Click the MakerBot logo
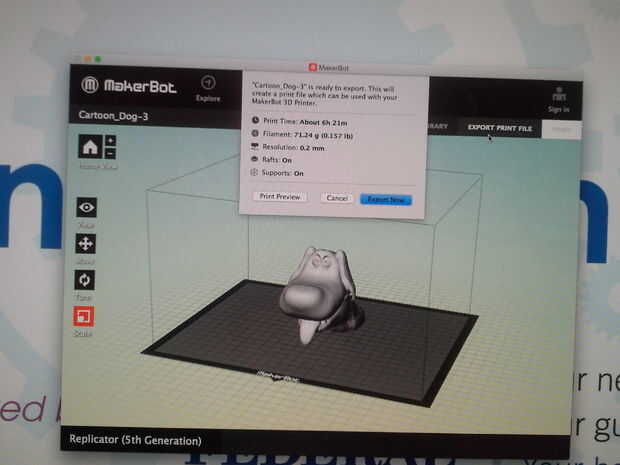The height and width of the screenshot is (465, 620). (129, 85)
